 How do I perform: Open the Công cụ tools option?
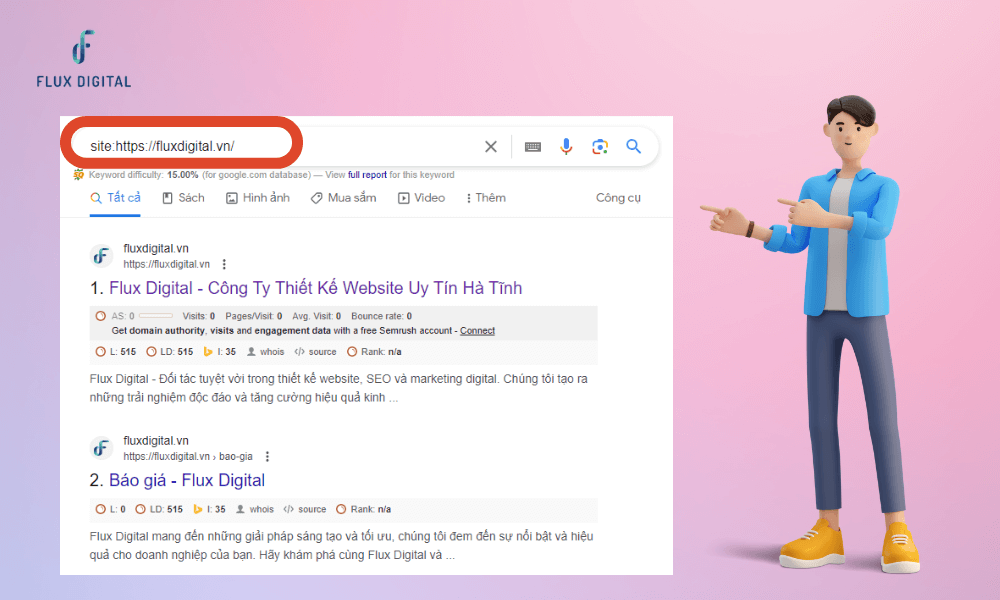(618, 198)
